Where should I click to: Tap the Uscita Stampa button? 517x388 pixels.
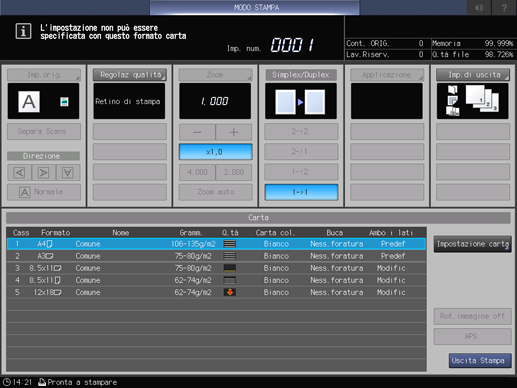[x=480, y=361]
